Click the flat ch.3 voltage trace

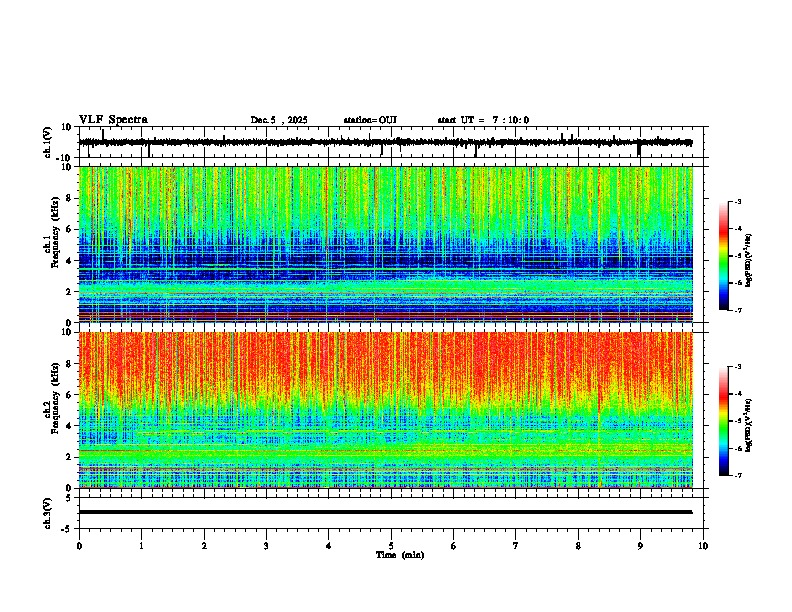point(386,512)
